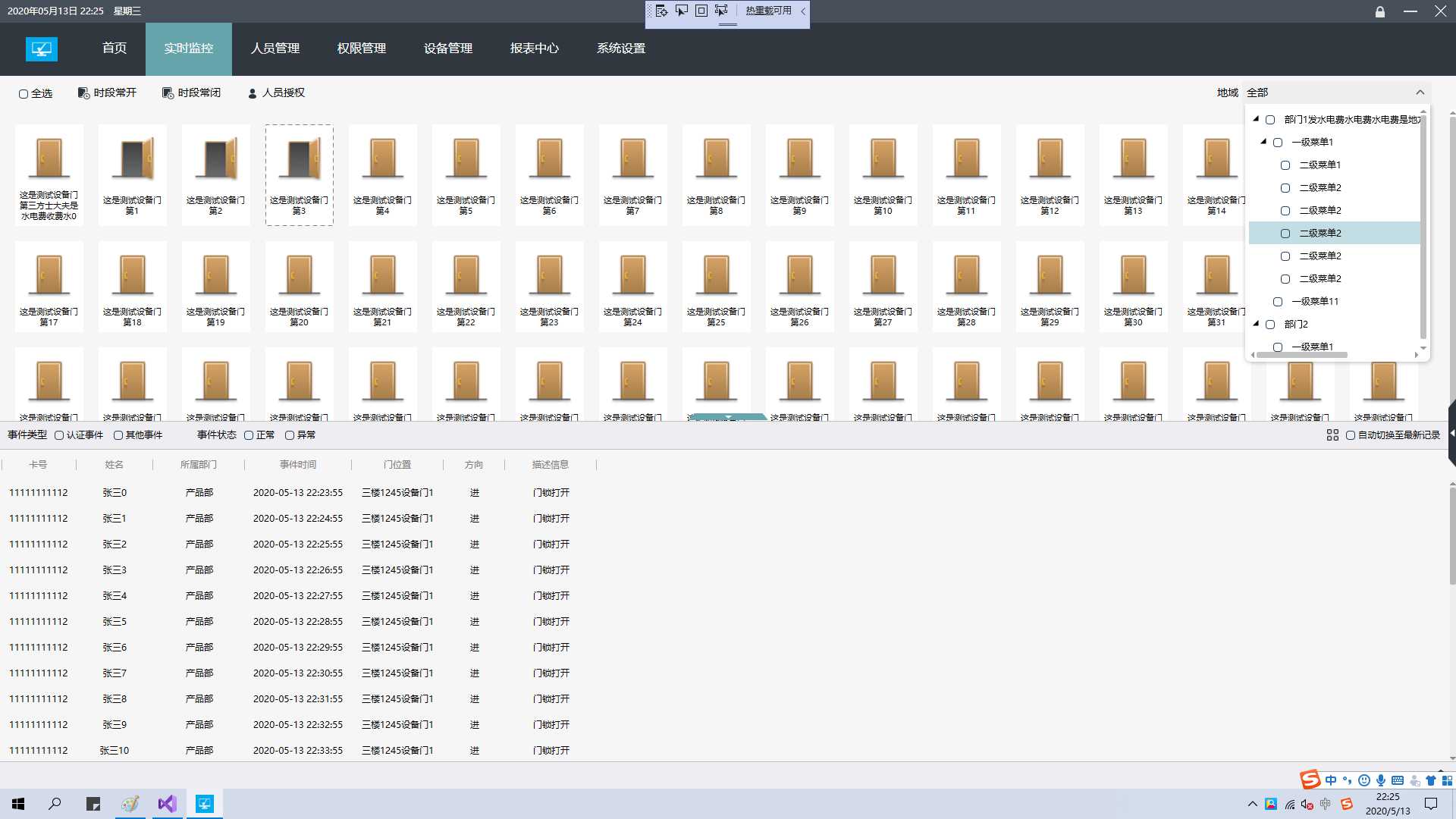The height and width of the screenshot is (819, 1456).
Task: Select the 正常 event status option
Action: click(x=249, y=435)
